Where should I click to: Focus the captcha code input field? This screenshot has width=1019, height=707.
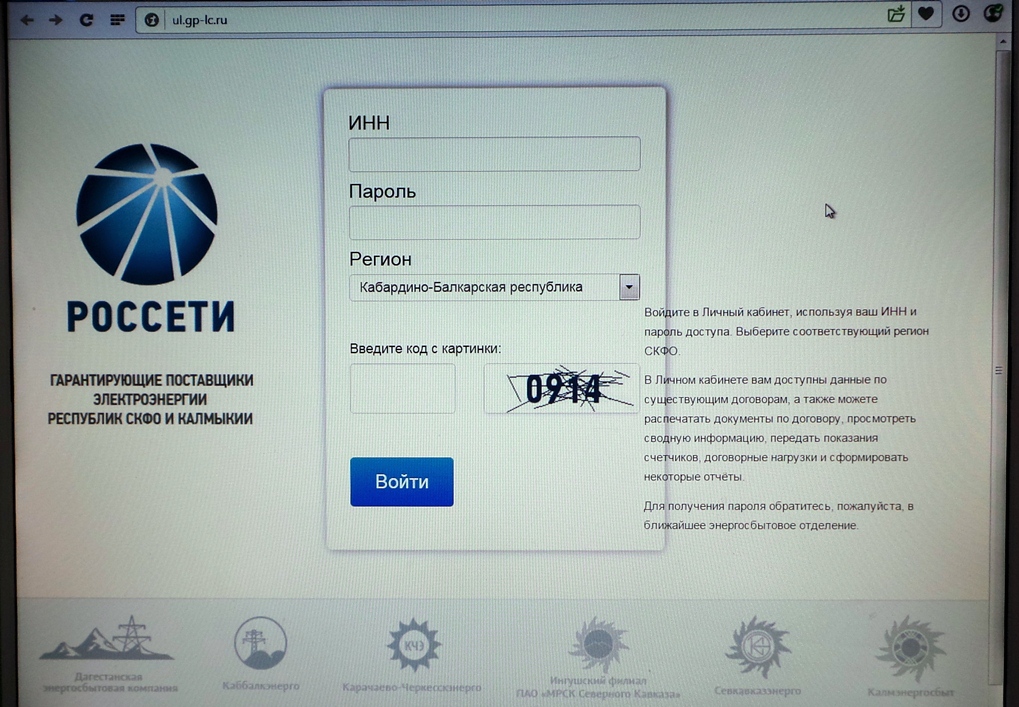(x=403, y=389)
